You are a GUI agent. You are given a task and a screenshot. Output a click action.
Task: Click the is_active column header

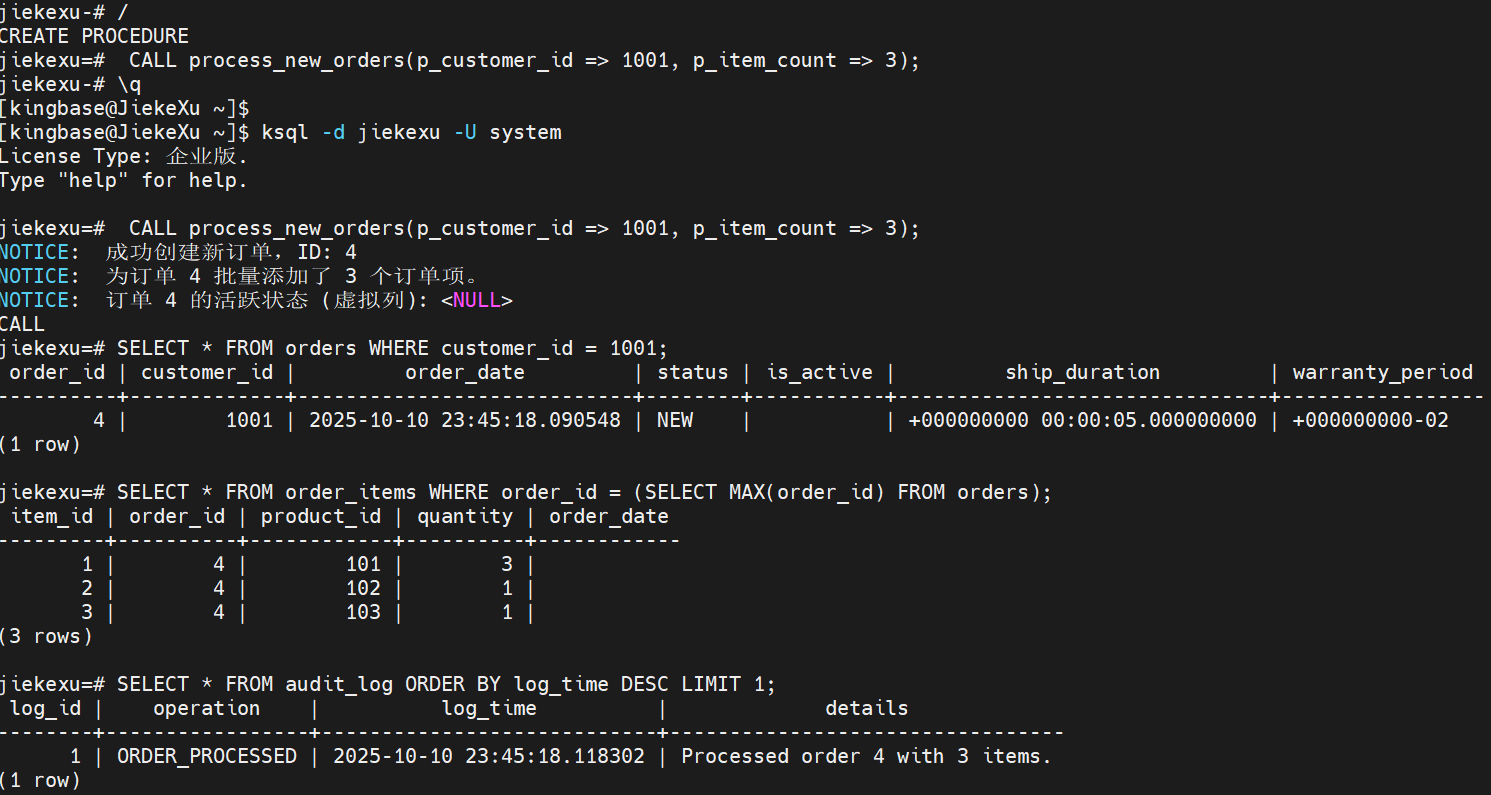(819, 372)
